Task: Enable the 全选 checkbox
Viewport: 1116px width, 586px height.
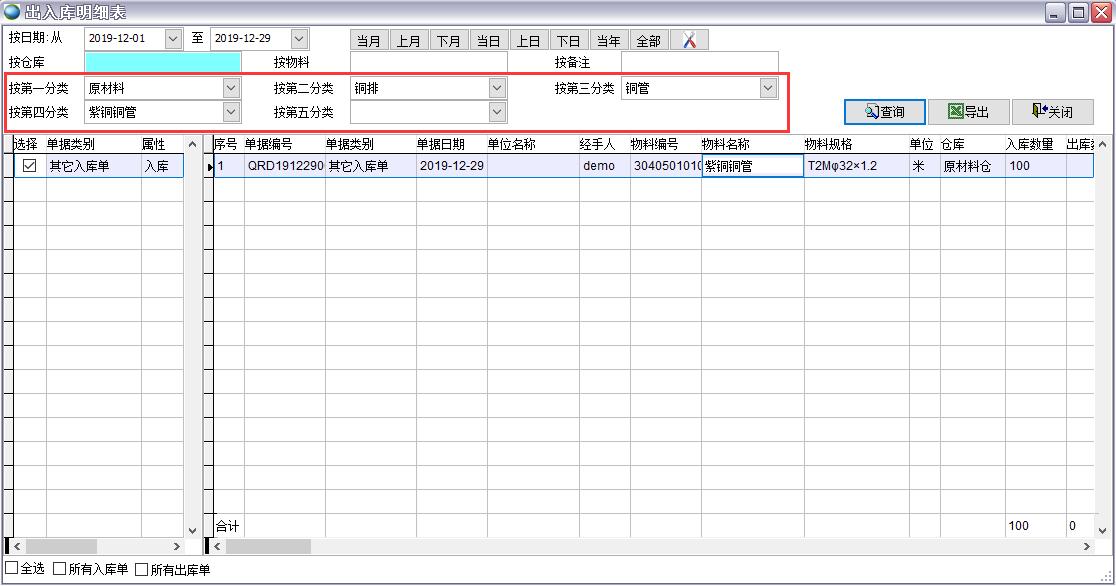Action: [x=12, y=569]
